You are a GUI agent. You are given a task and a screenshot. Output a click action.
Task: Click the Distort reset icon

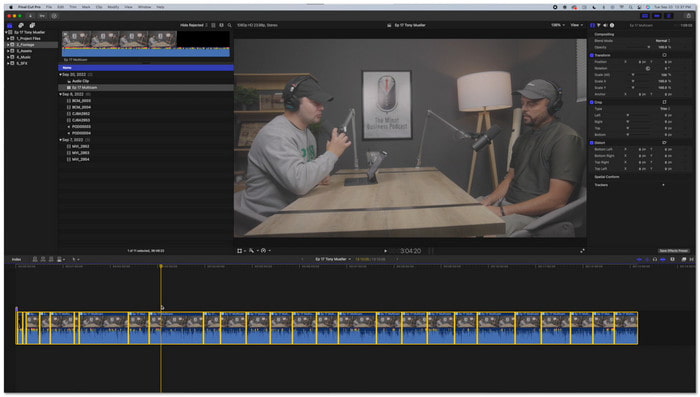tap(664, 143)
